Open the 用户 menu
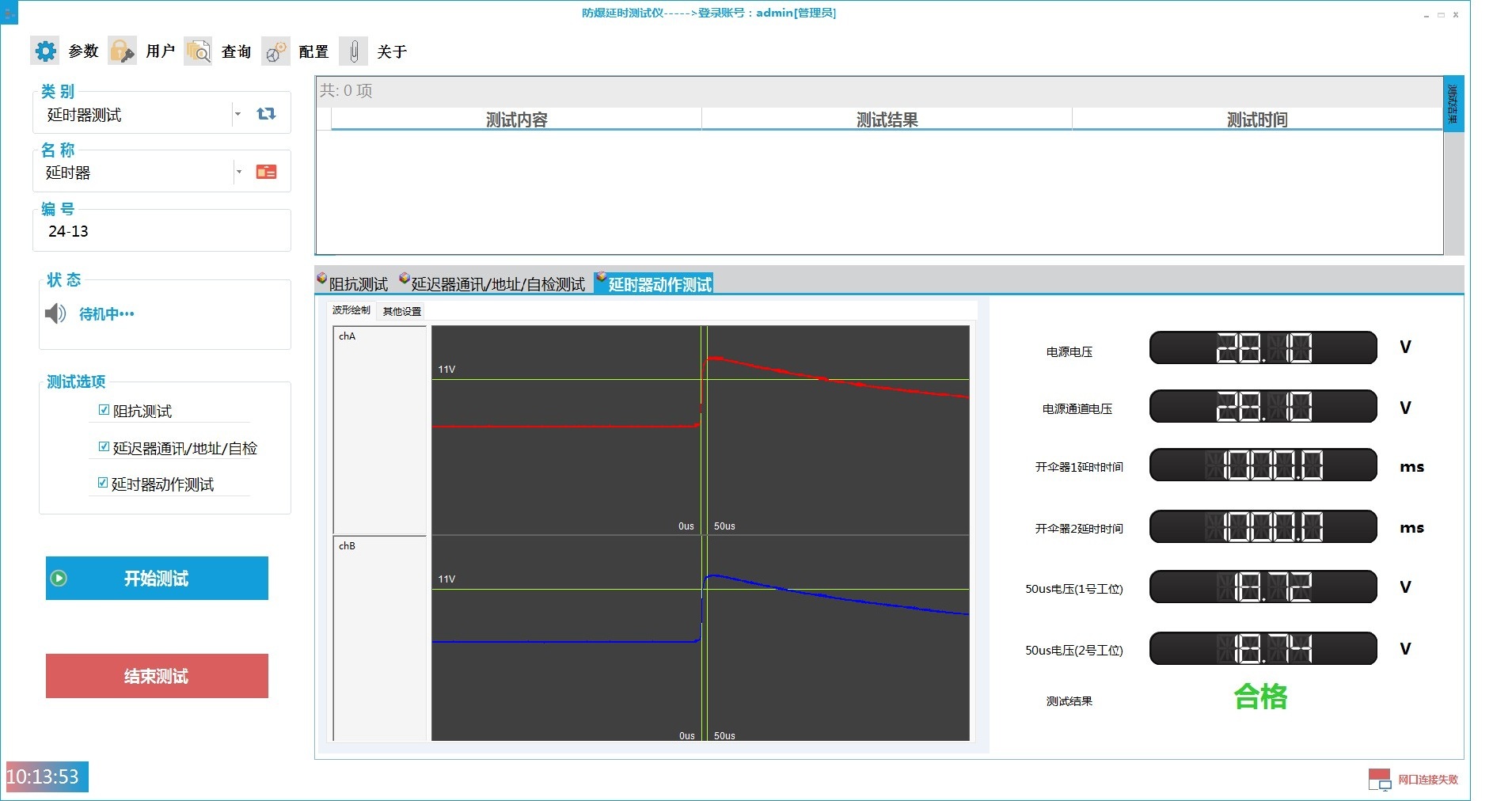This screenshot has height=801, width=1512. tap(160, 51)
